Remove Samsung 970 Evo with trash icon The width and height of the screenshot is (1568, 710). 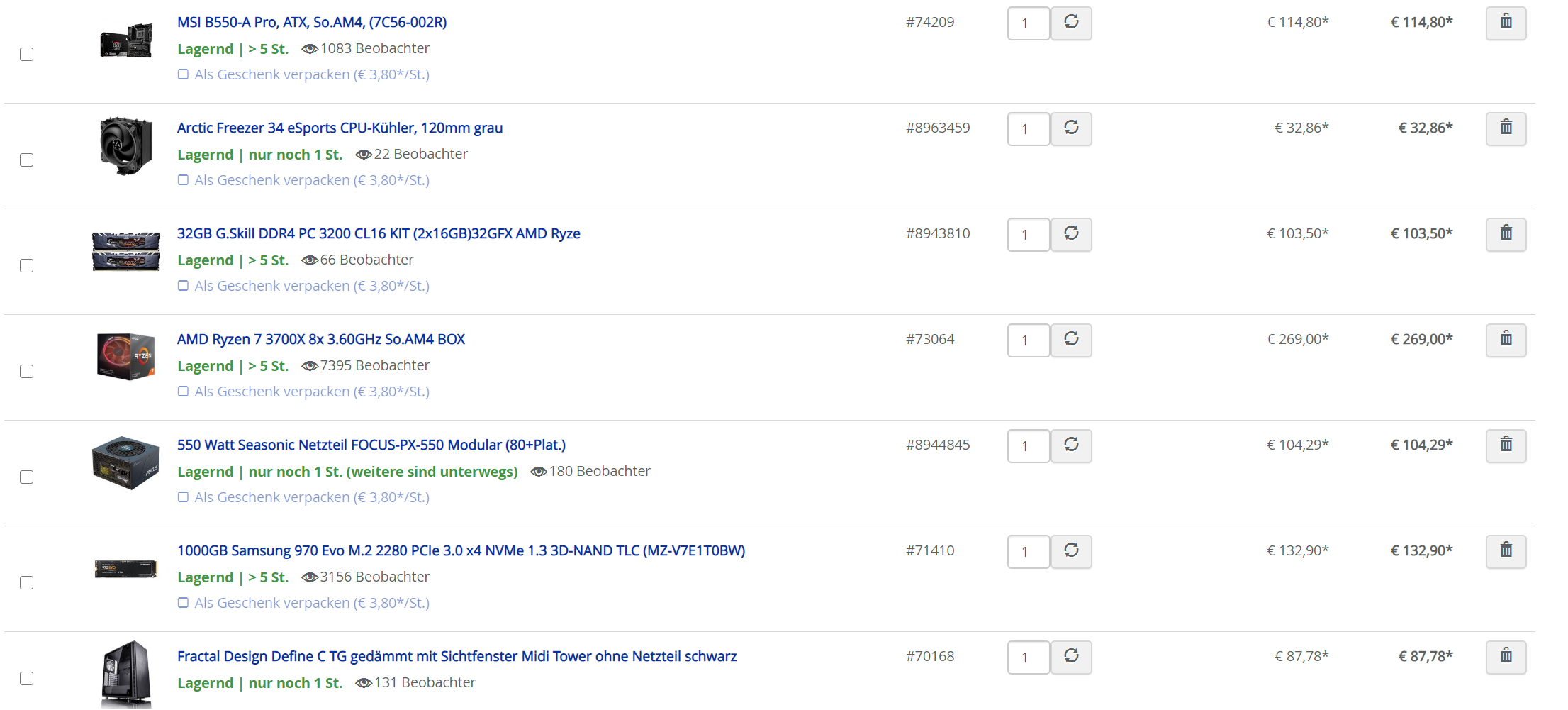pos(1506,551)
